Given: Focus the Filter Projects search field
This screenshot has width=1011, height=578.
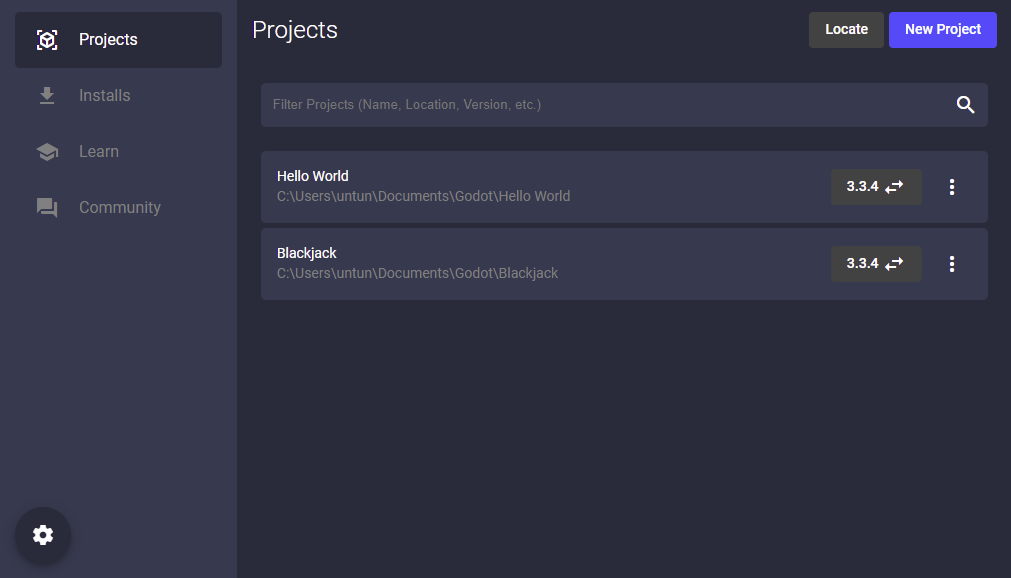Looking at the screenshot, I should coord(624,105).
